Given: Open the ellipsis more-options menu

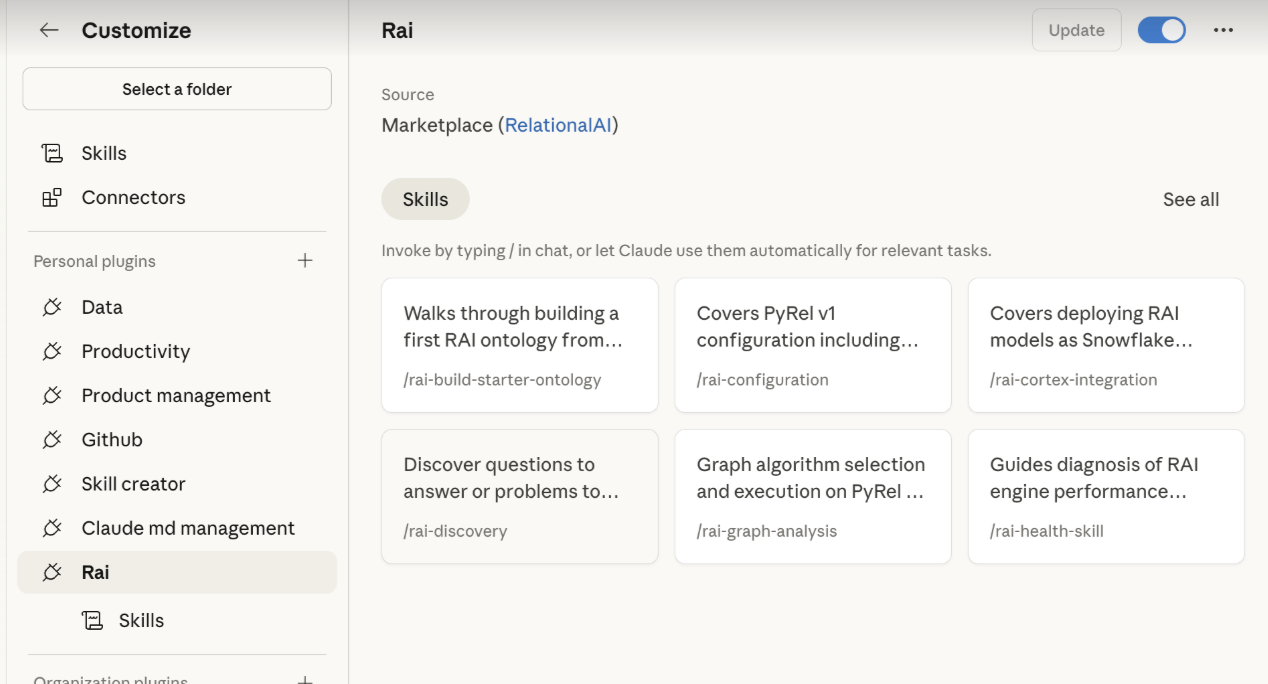Looking at the screenshot, I should coord(1223,30).
